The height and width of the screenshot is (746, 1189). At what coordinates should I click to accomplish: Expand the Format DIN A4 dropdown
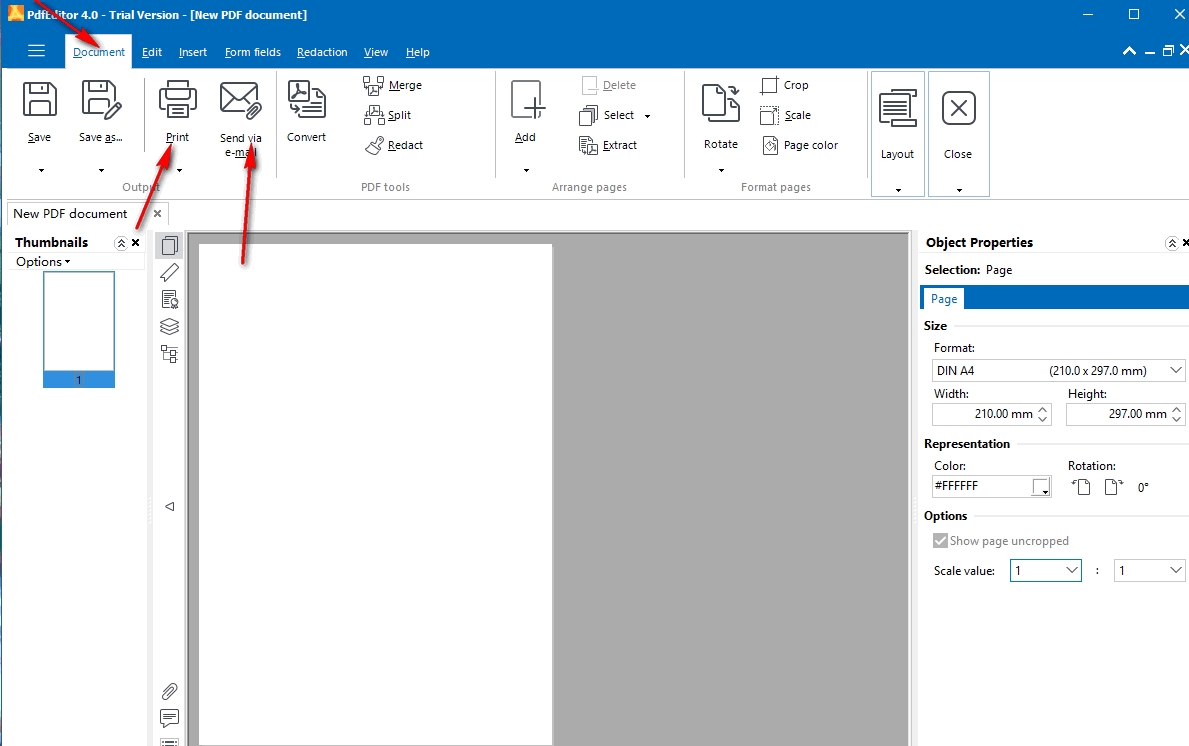1175,371
